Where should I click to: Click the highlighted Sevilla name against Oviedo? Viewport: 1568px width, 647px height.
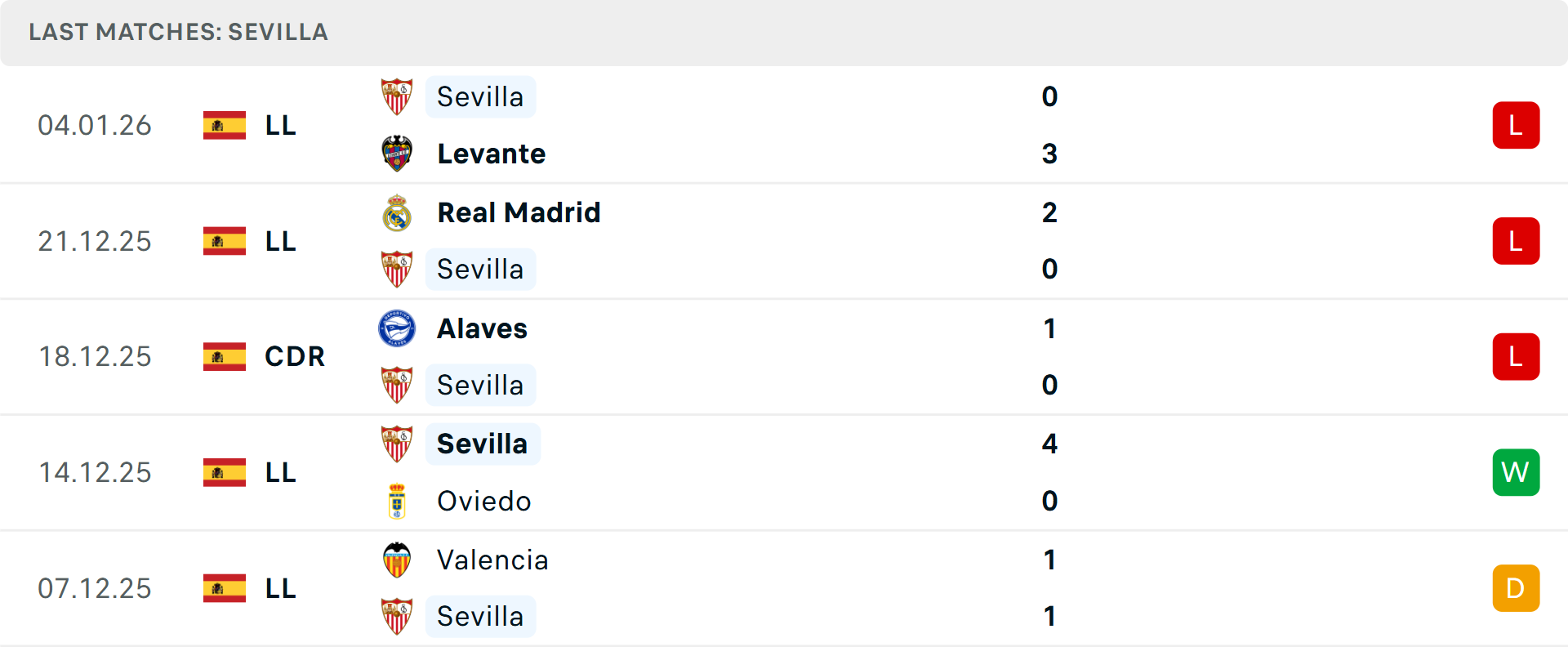coord(482,444)
